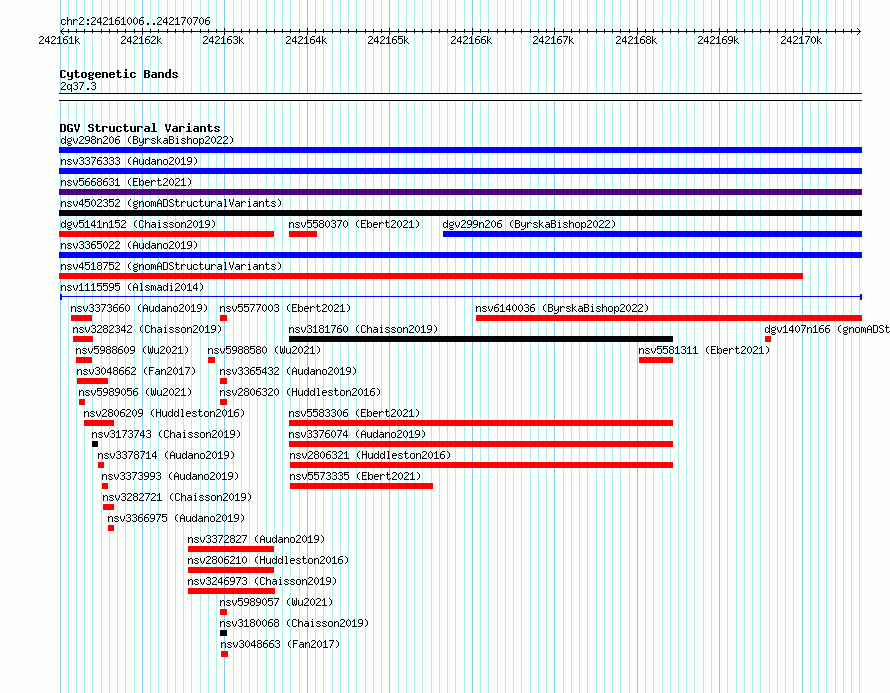Click nsv3366975 (Audano2019) label
Screen dimensions: 890x693
[176, 518]
